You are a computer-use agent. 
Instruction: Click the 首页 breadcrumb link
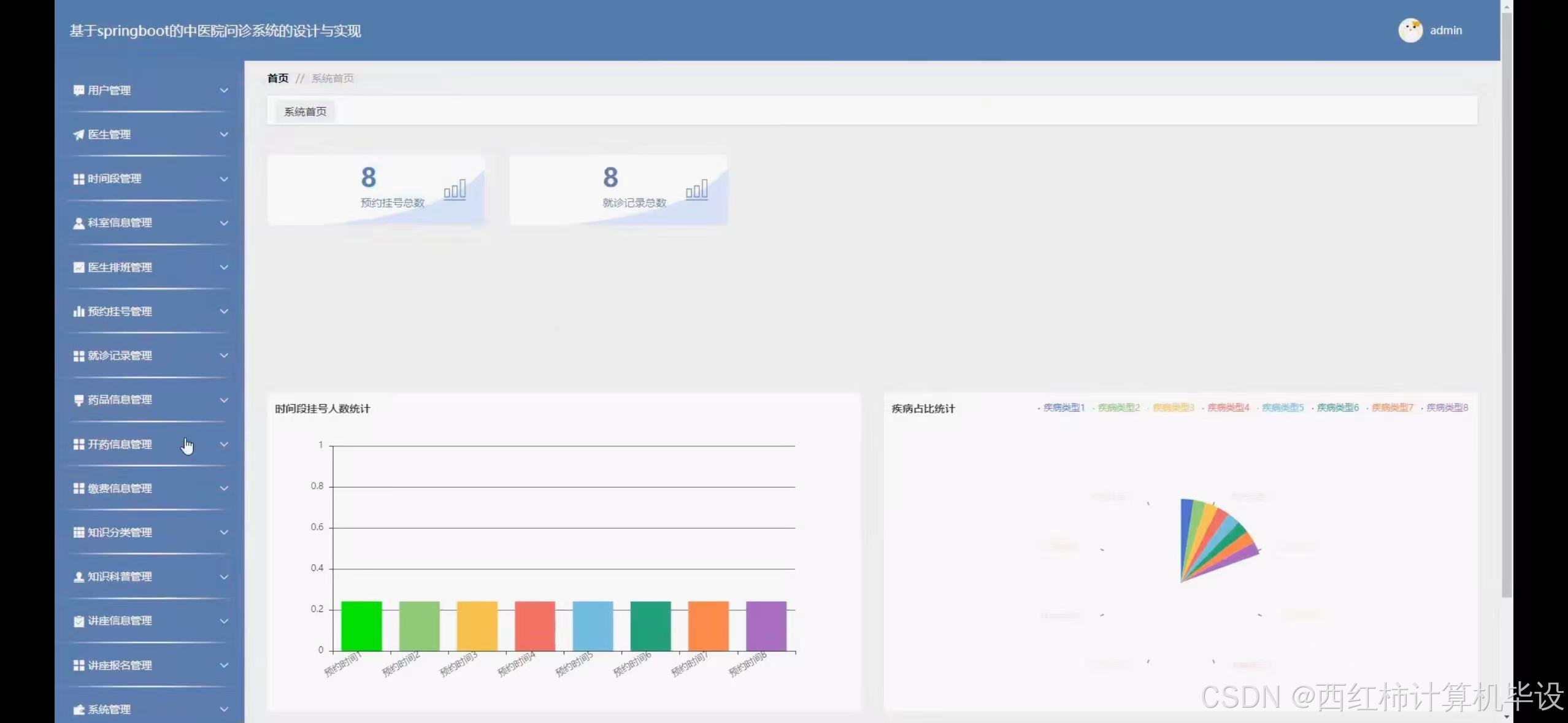click(x=277, y=78)
